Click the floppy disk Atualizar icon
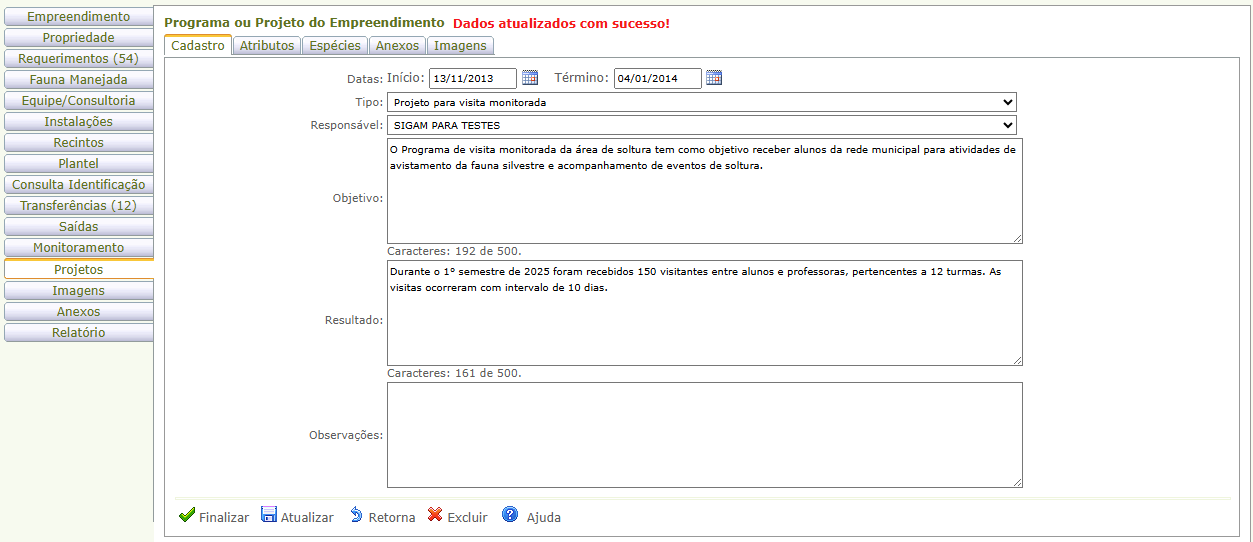 (268, 515)
